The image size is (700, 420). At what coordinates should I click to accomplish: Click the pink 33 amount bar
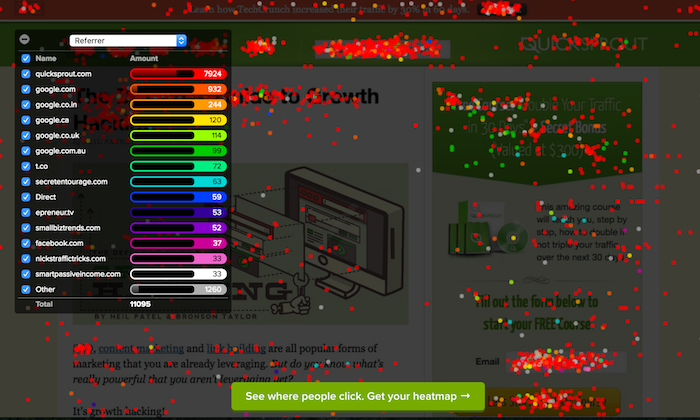(x=178, y=258)
